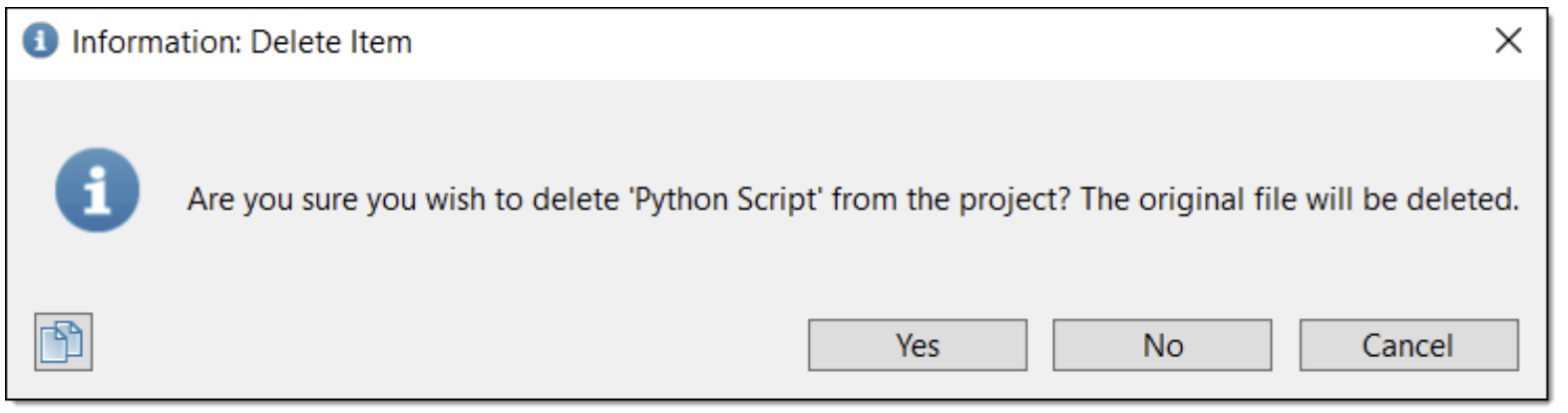Click the 'Delete Item' title text
Screen dimensions: 1568x413
[x=331, y=42]
